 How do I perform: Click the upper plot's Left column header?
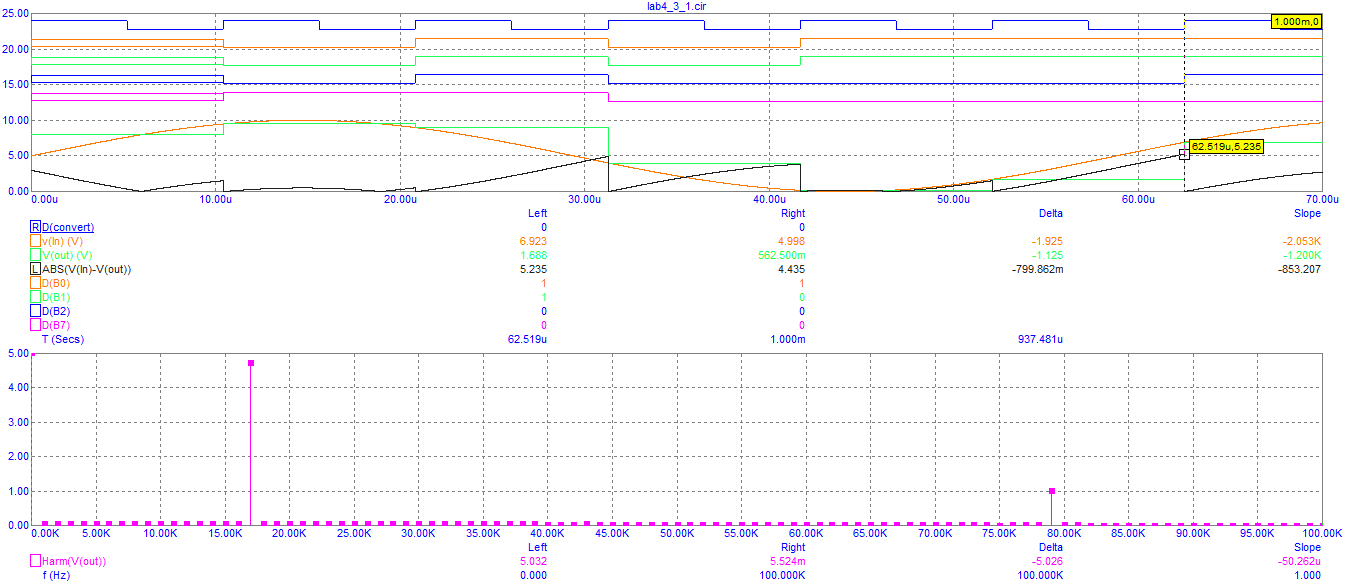pyautogui.click(x=537, y=213)
